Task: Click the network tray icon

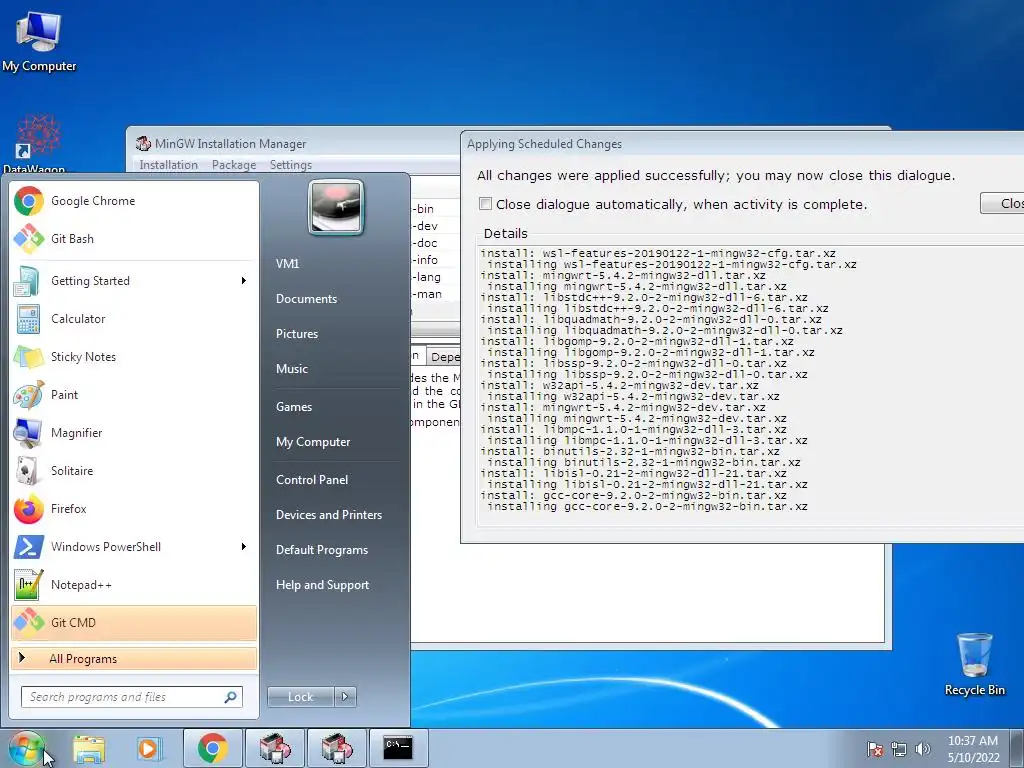Action: pos(899,749)
